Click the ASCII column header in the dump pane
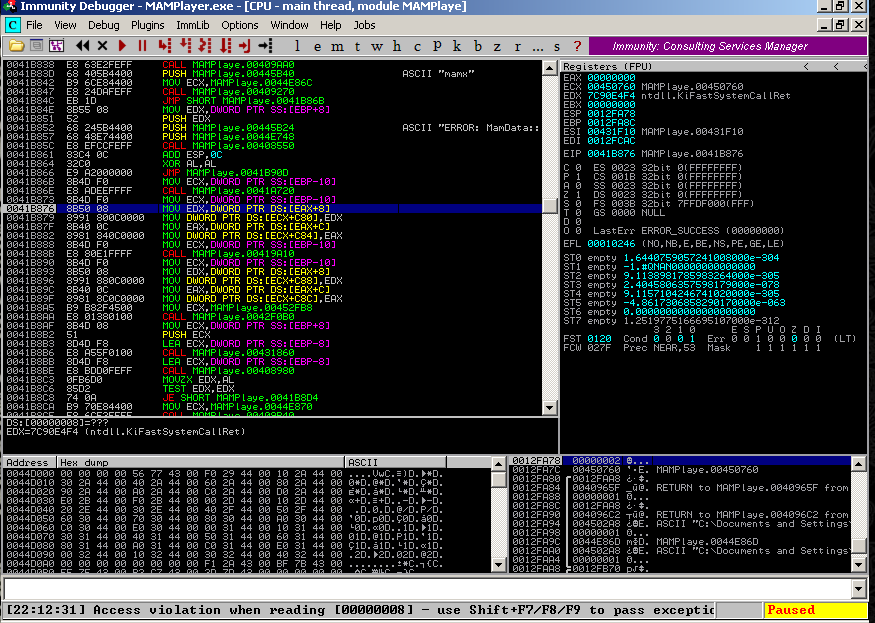This screenshot has width=875, height=623. pyautogui.click(x=396, y=462)
